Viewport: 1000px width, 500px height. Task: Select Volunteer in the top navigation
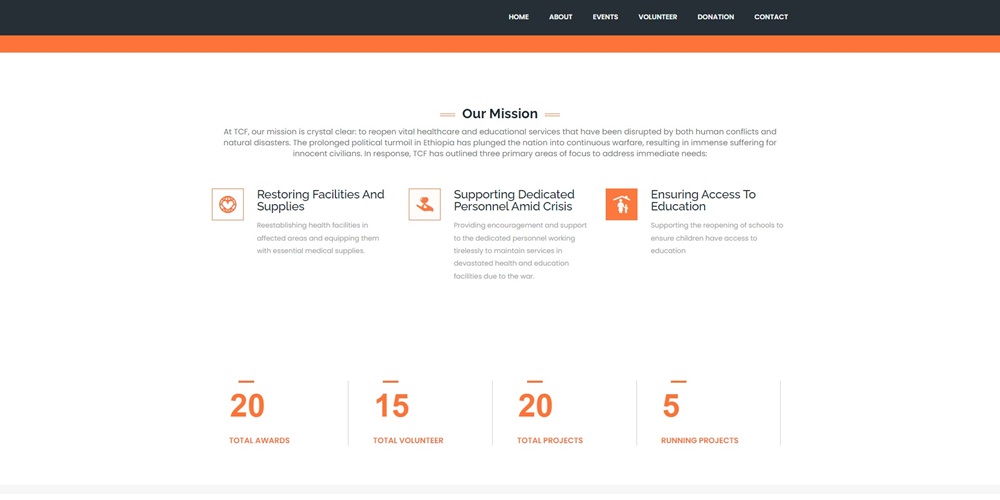[657, 17]
